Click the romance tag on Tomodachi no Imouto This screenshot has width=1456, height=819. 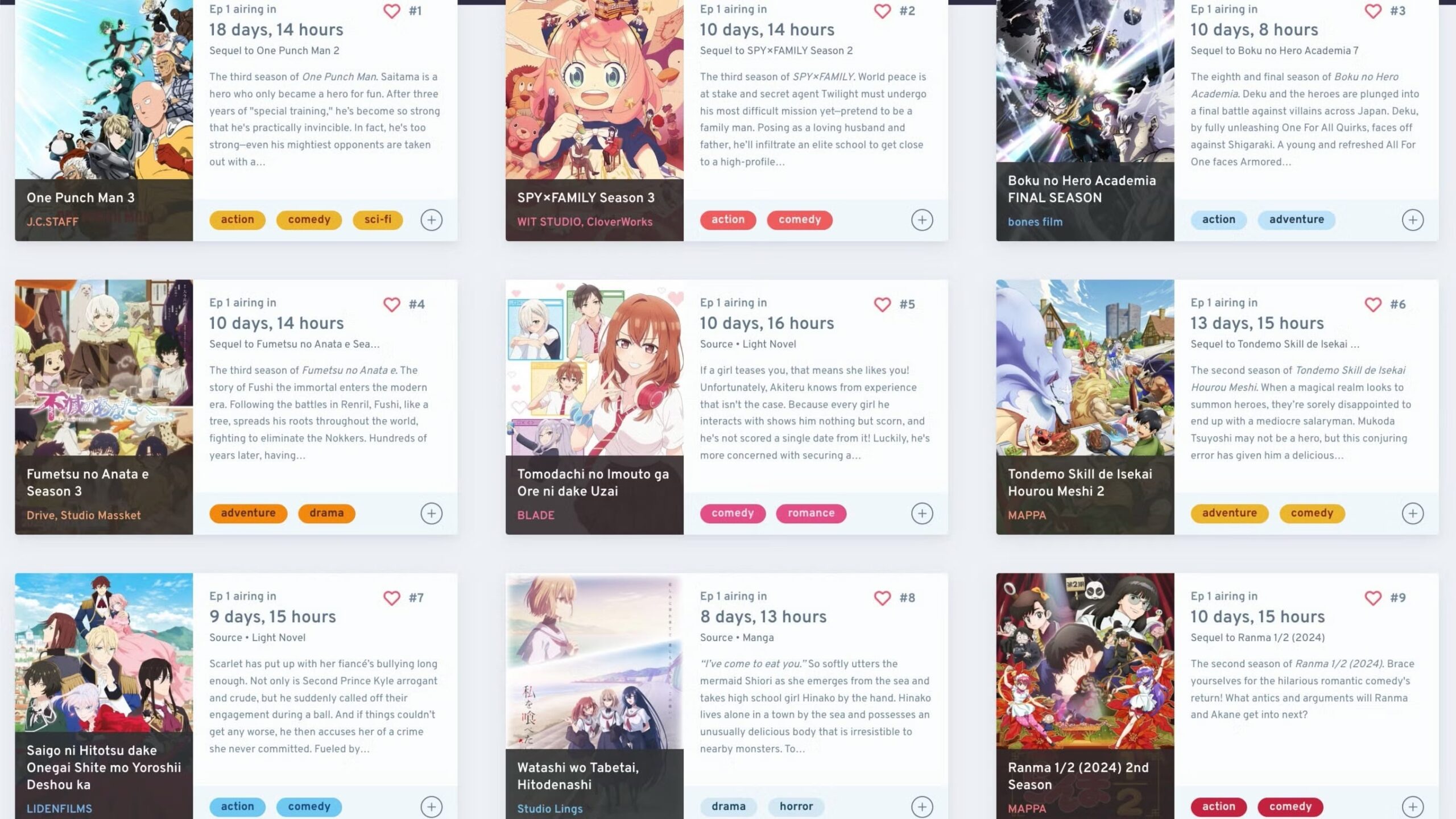pos(811,513)
